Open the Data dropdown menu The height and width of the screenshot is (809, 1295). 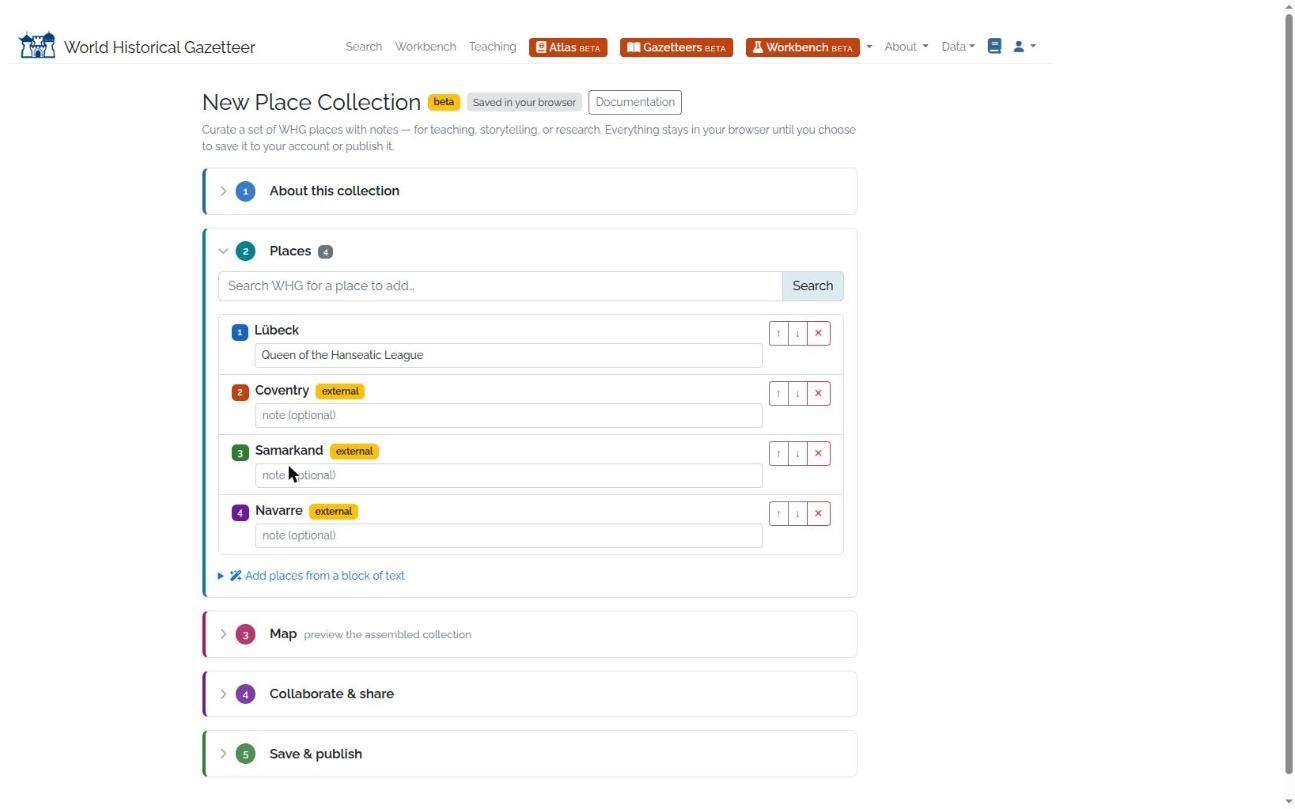coord(957,47)
